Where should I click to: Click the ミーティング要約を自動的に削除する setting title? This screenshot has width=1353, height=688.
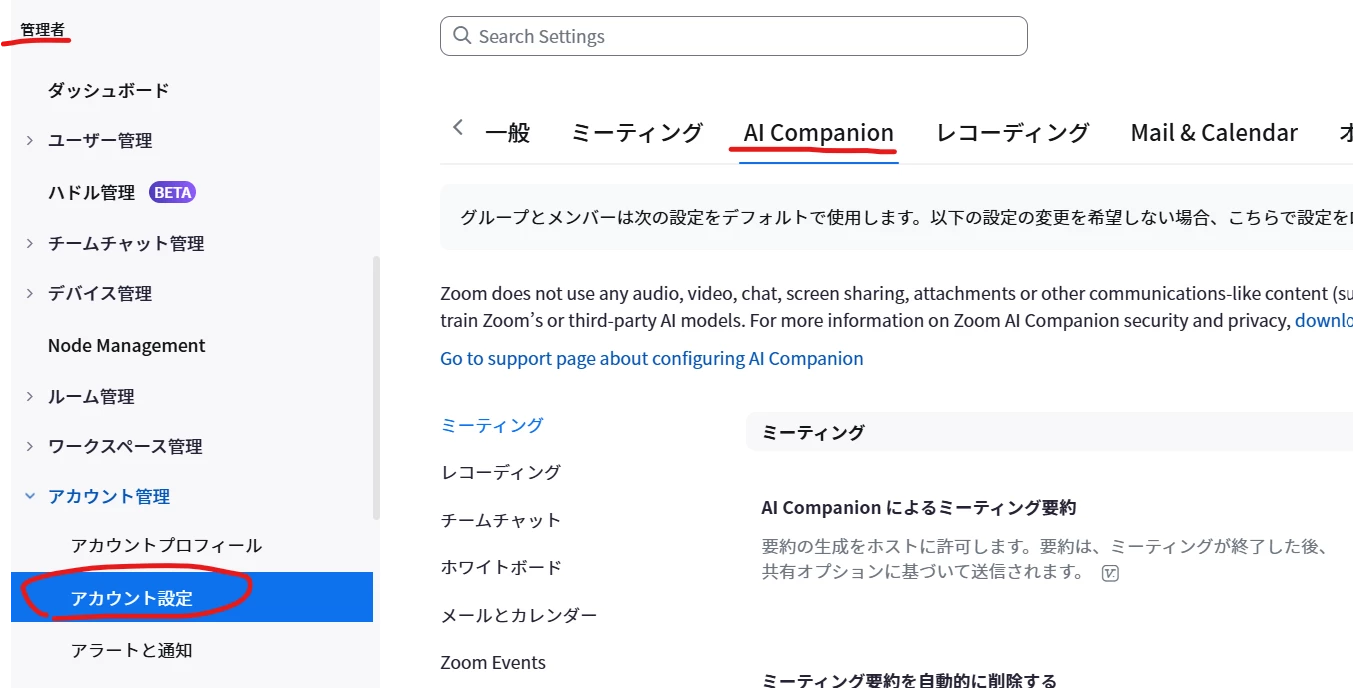[909, 680]
